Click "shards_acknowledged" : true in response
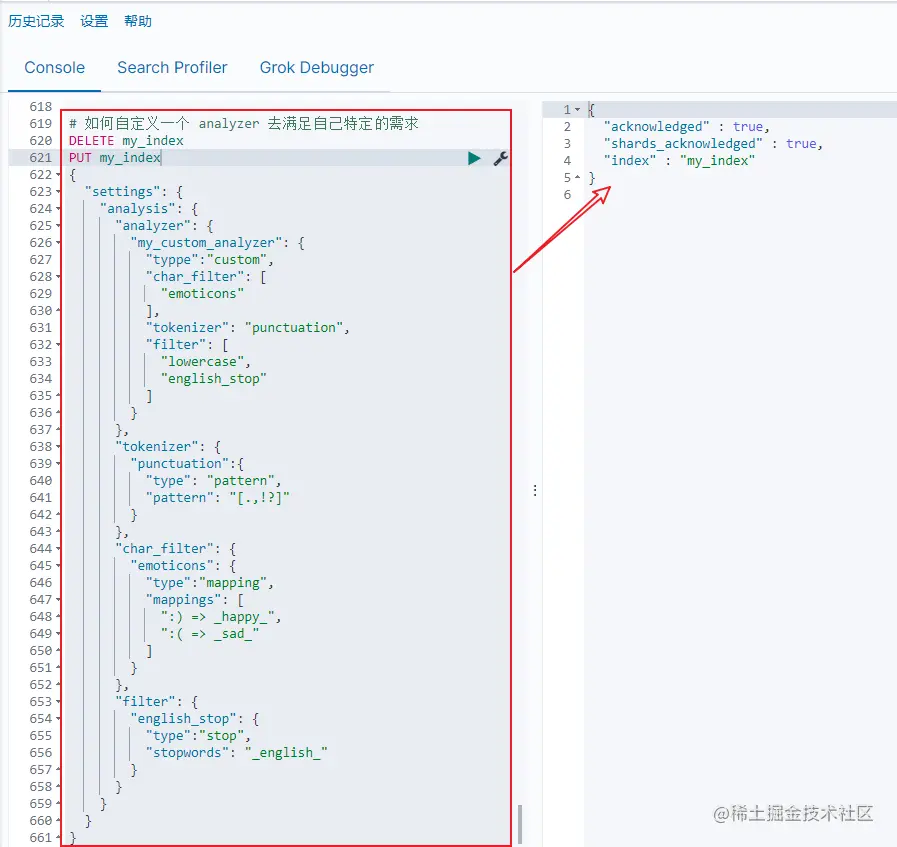897x847 pixels. pyautogui.click(x=713, y=144)
